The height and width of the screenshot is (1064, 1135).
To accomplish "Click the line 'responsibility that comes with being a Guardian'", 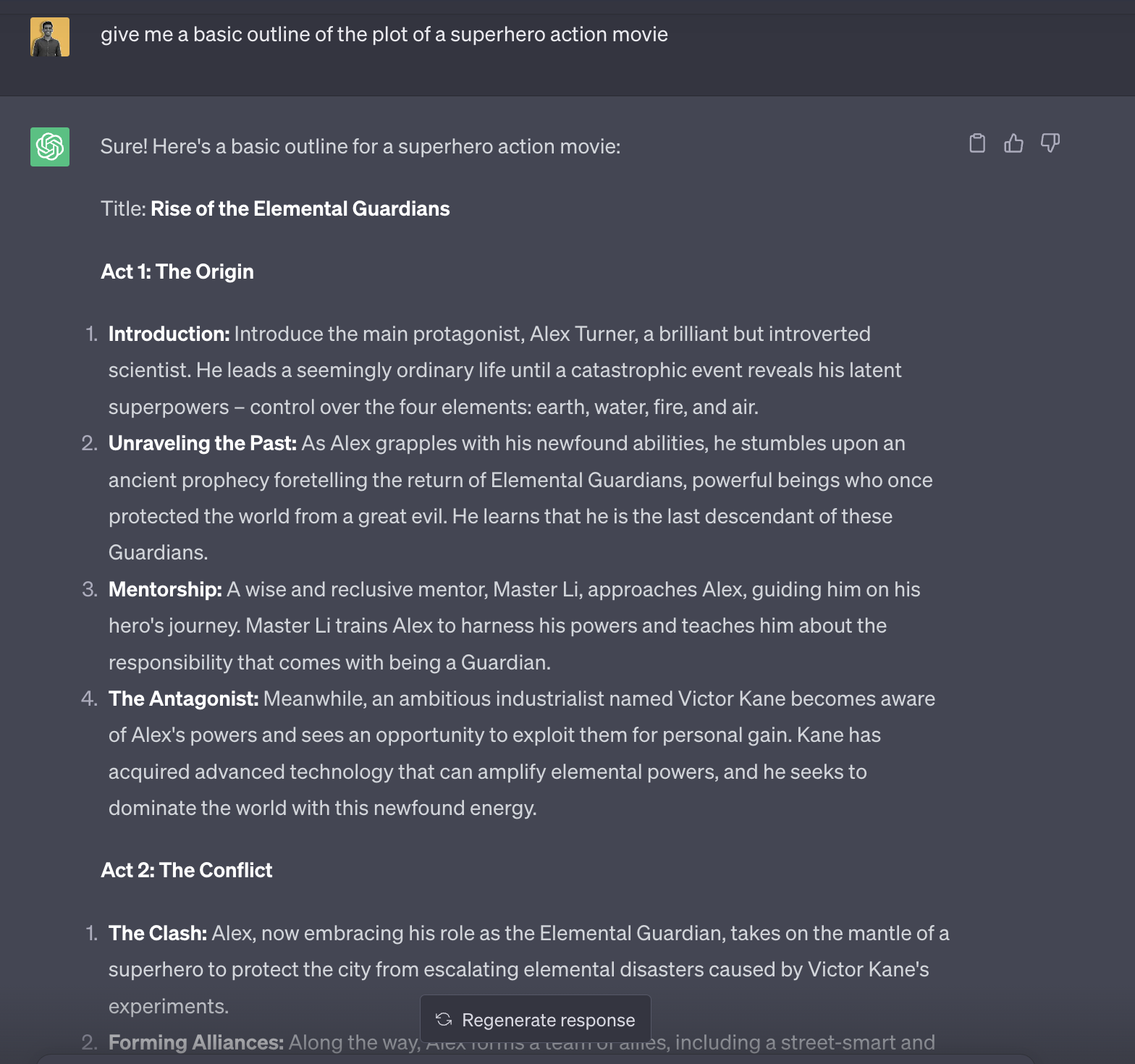I will tap(329, 663).
